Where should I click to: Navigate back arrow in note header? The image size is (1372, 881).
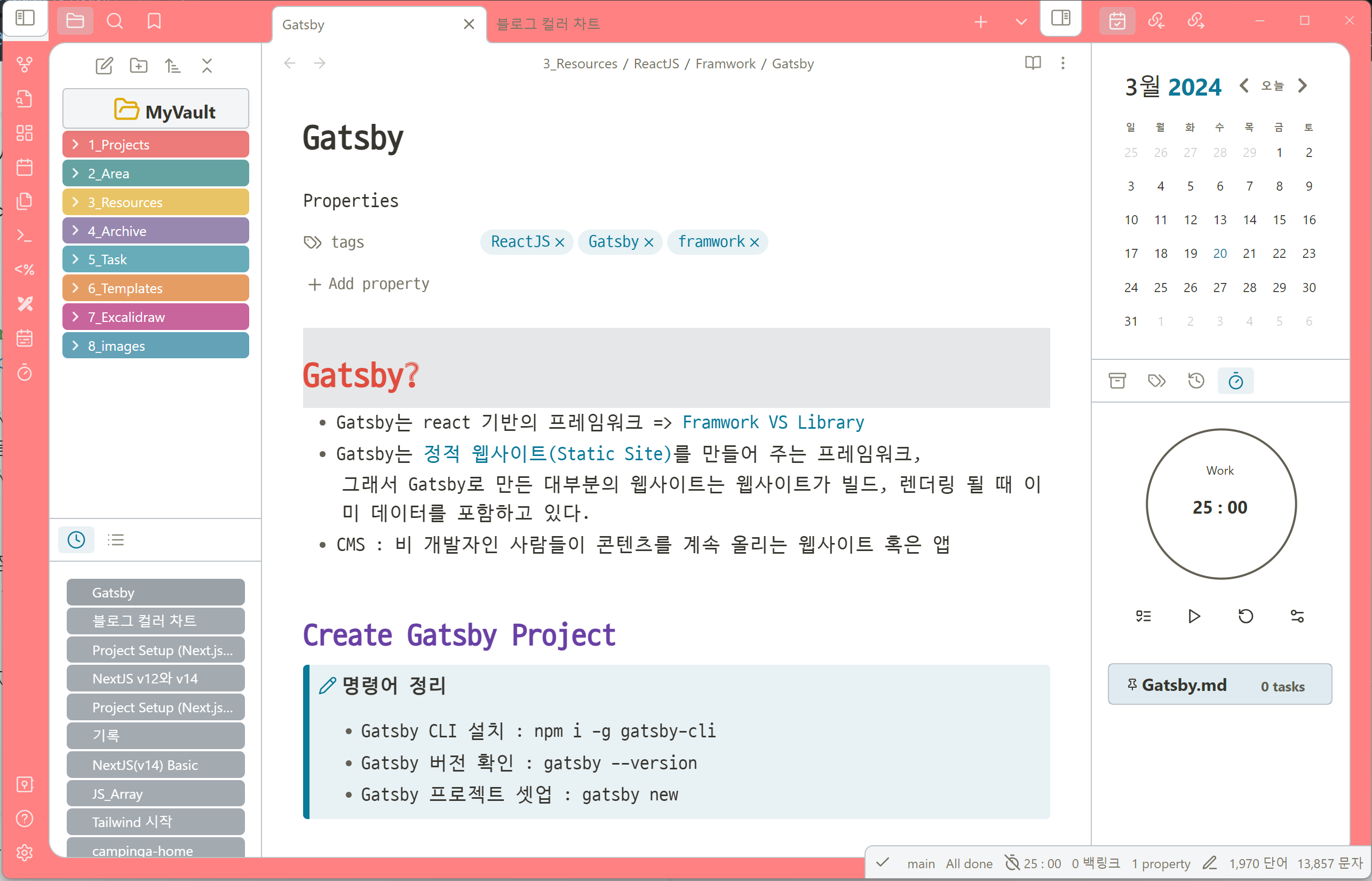pyautogui.click(x=290, y=63)
